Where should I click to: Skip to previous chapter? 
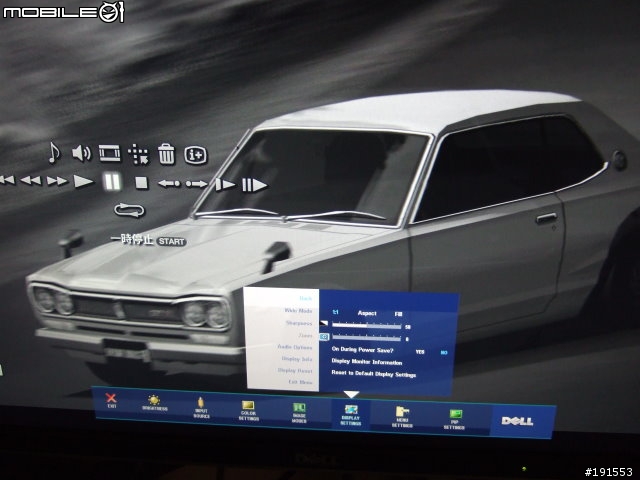(x=7, y=180)
